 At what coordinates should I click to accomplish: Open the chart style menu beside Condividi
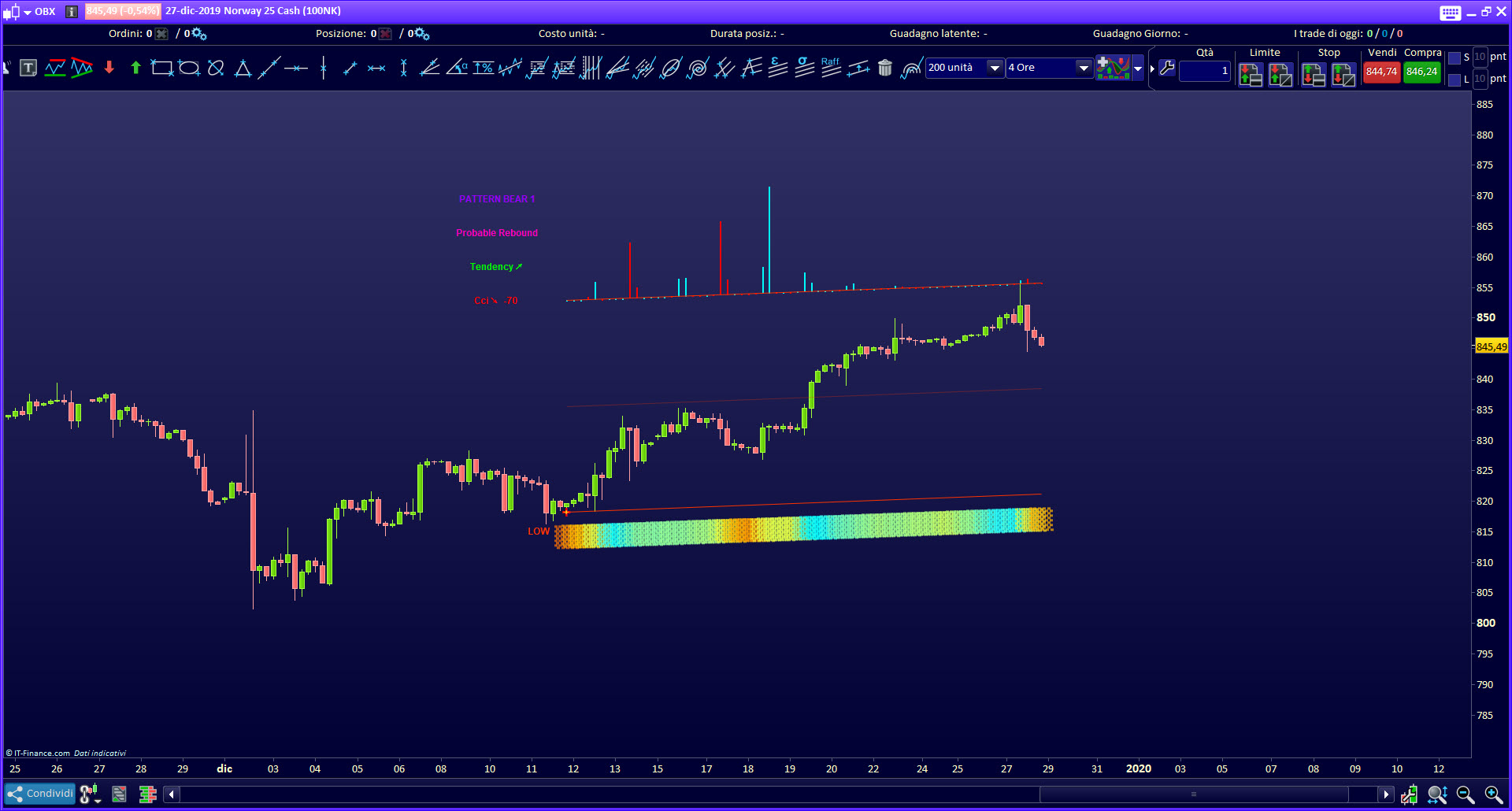tap(90, 794)
